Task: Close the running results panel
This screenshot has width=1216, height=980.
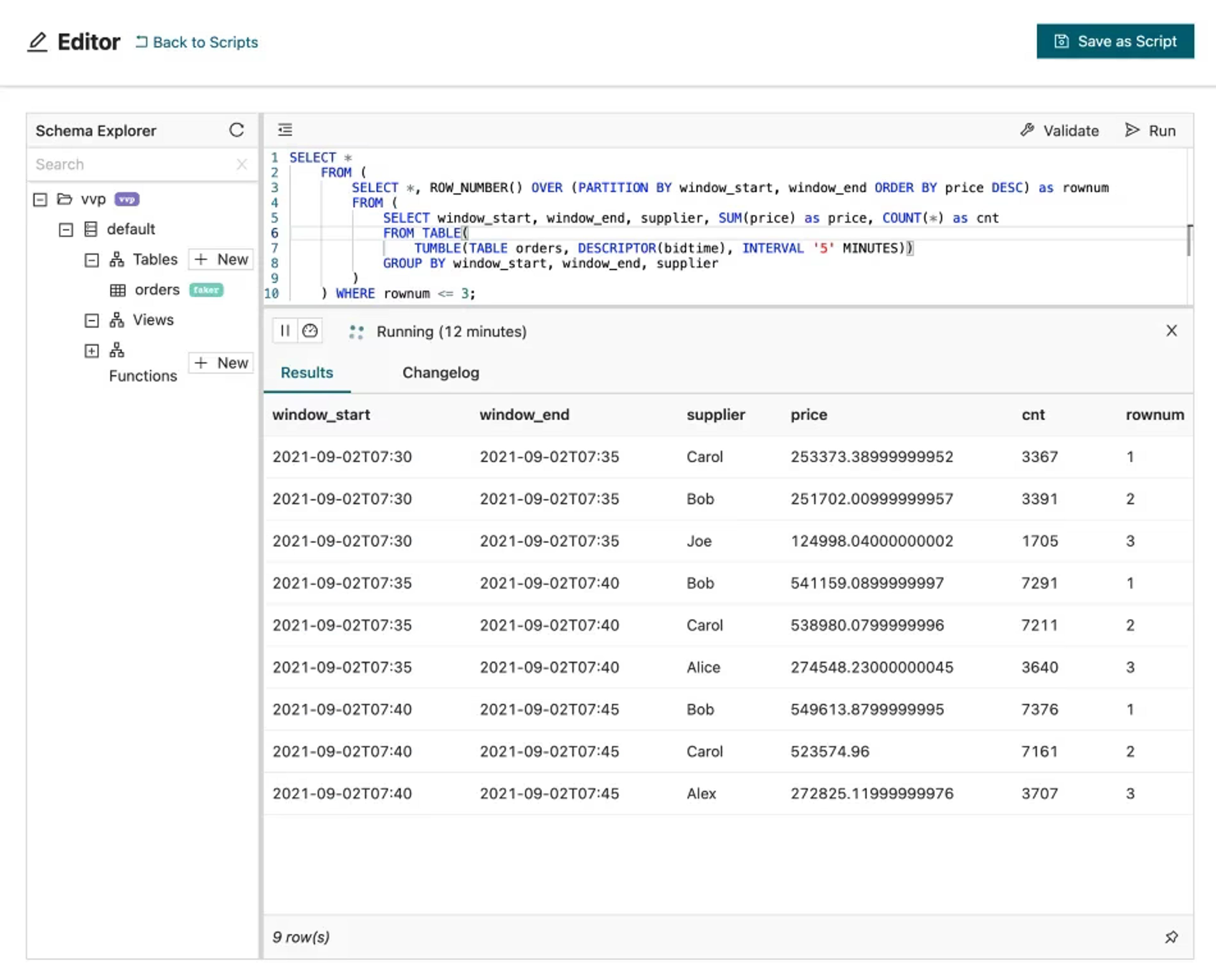Action: (x=1171, y=331)
